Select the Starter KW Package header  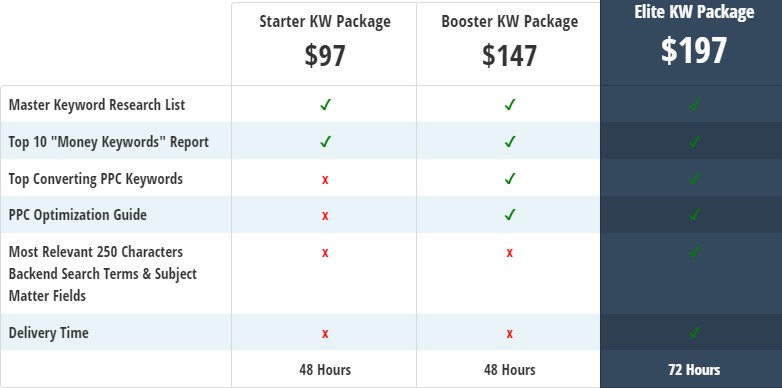pyautogui.click(x=325, y=22)
